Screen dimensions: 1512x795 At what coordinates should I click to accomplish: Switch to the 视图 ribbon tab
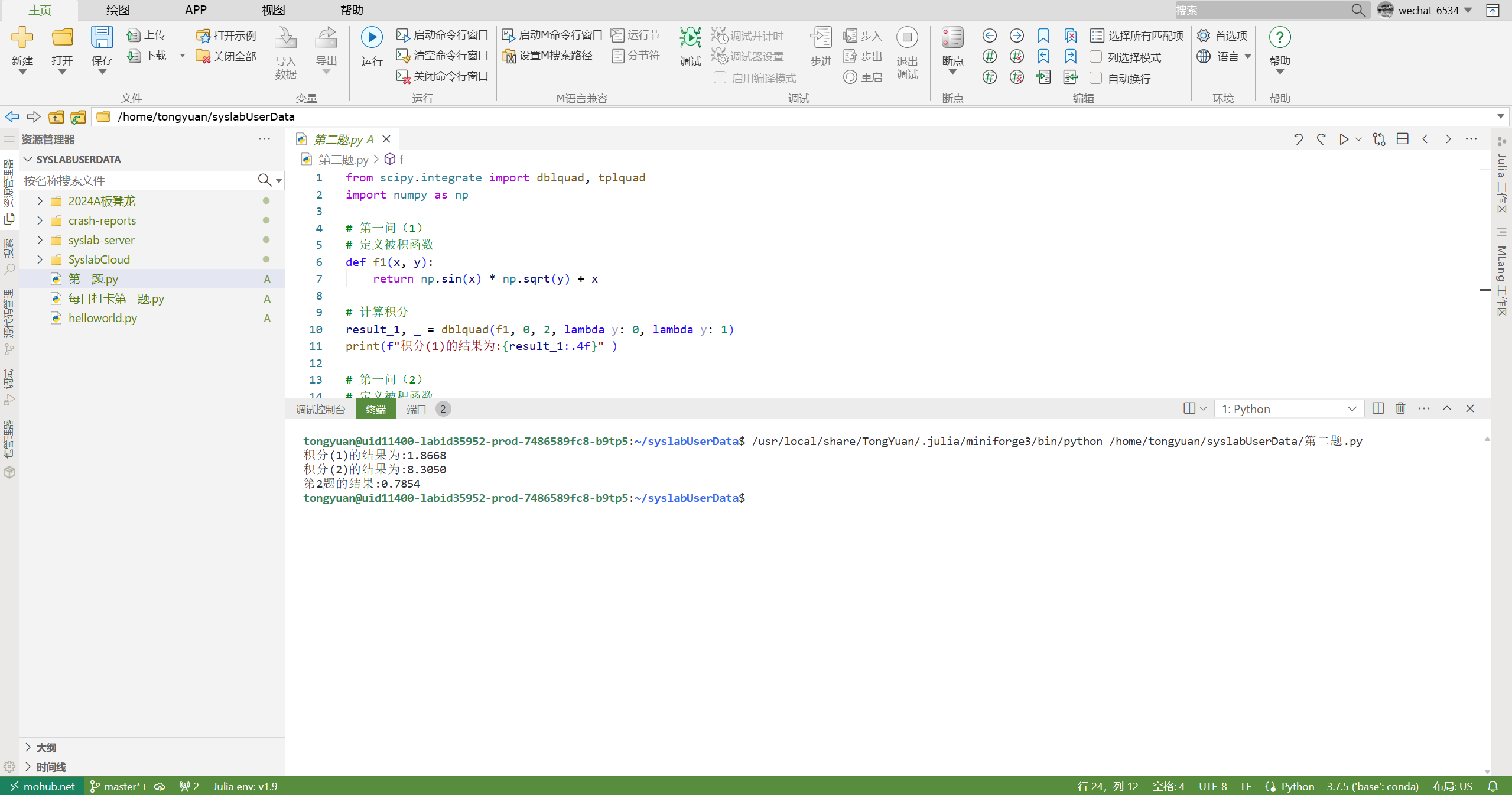274,10
